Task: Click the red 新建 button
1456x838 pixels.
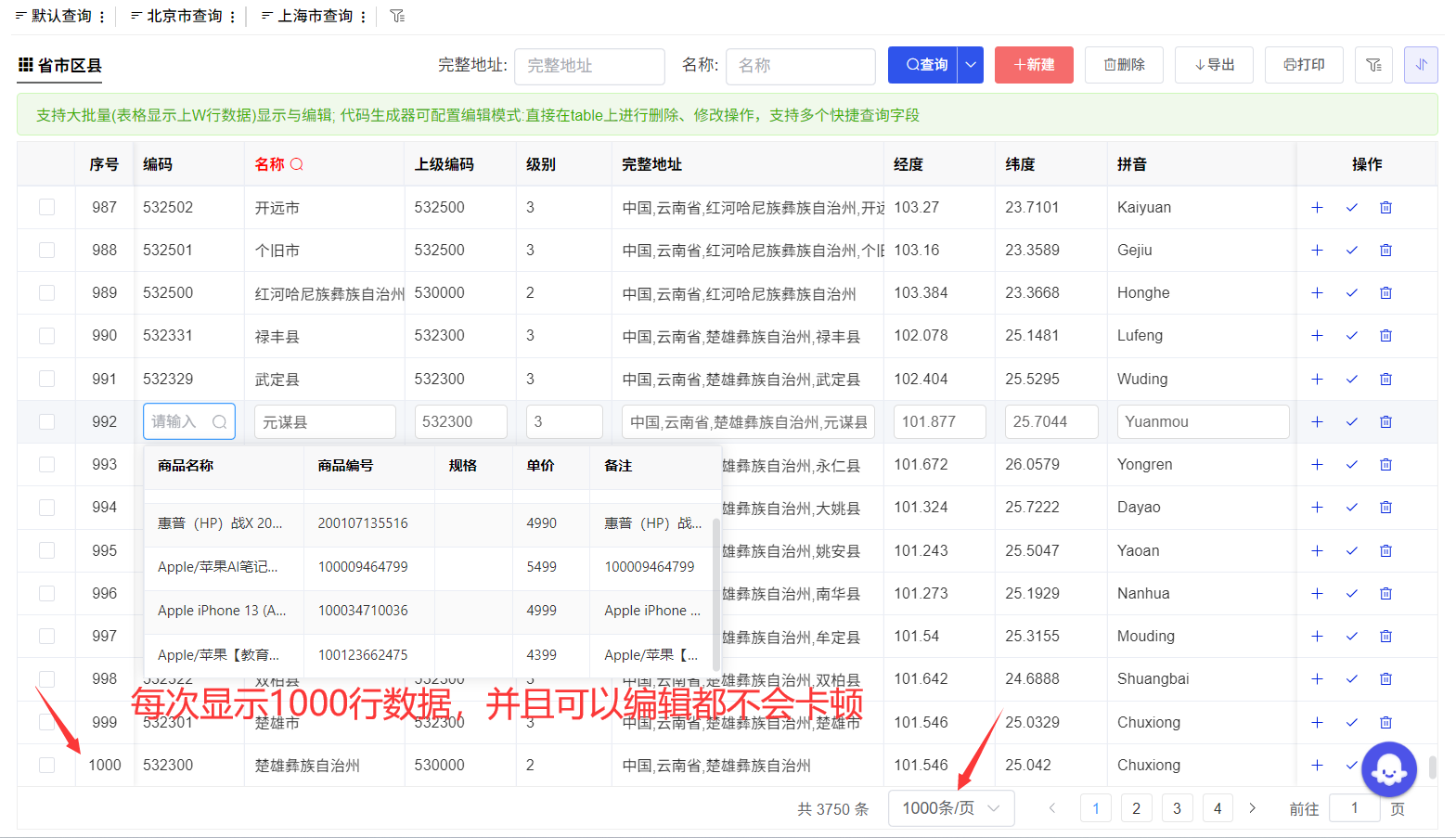Action: tap(1034, 65)
